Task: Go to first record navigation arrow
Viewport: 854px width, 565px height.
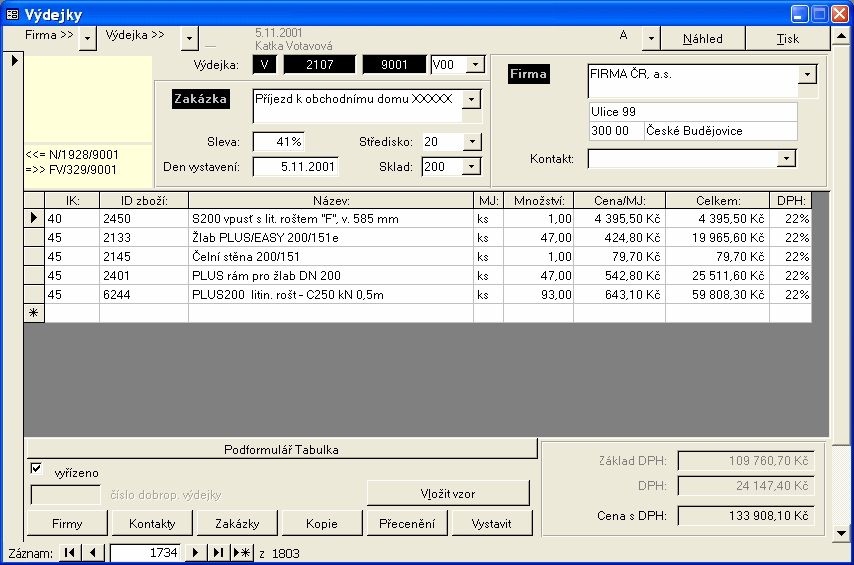Action: (69, 553)
